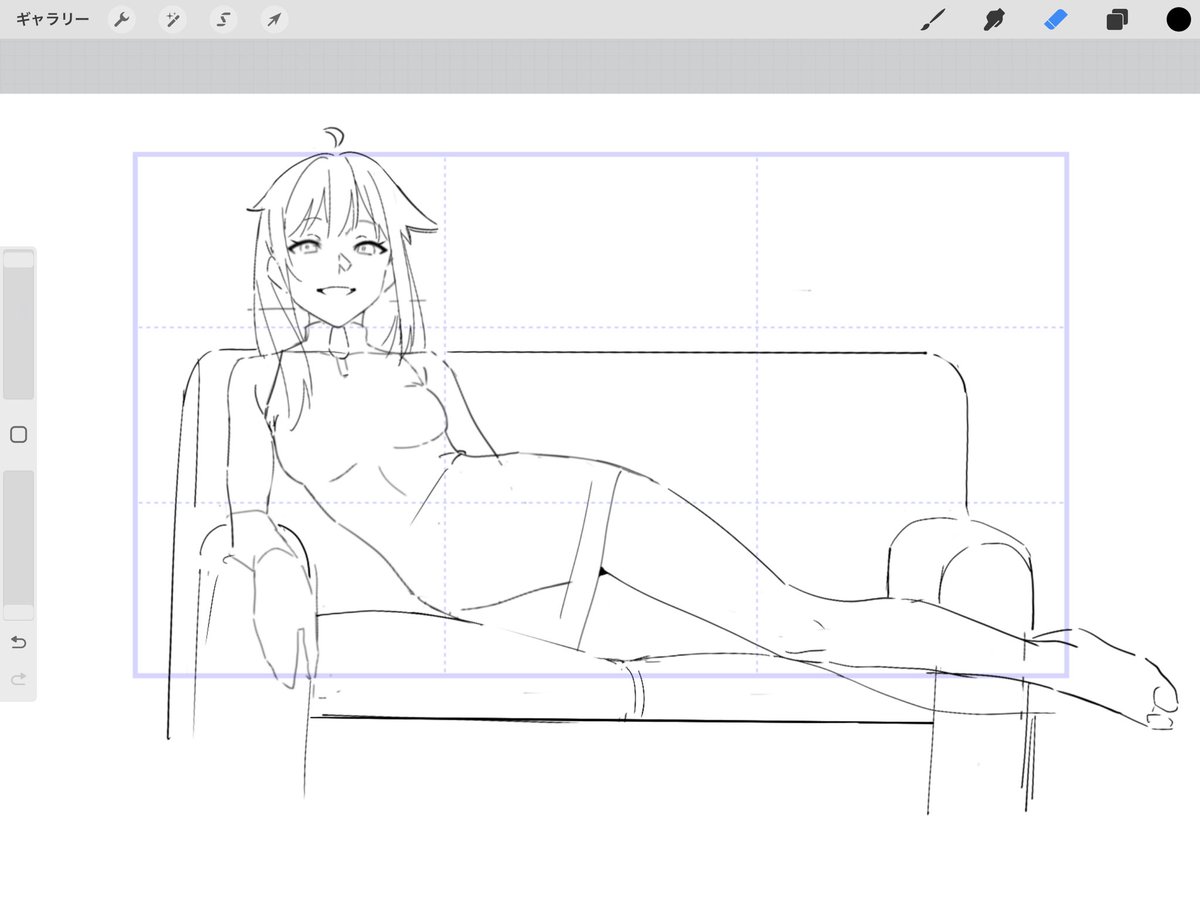This screenshot has width=1200, height=899.
Task: Select the blue Eraser tool
Action: [x=1056, y=20]
